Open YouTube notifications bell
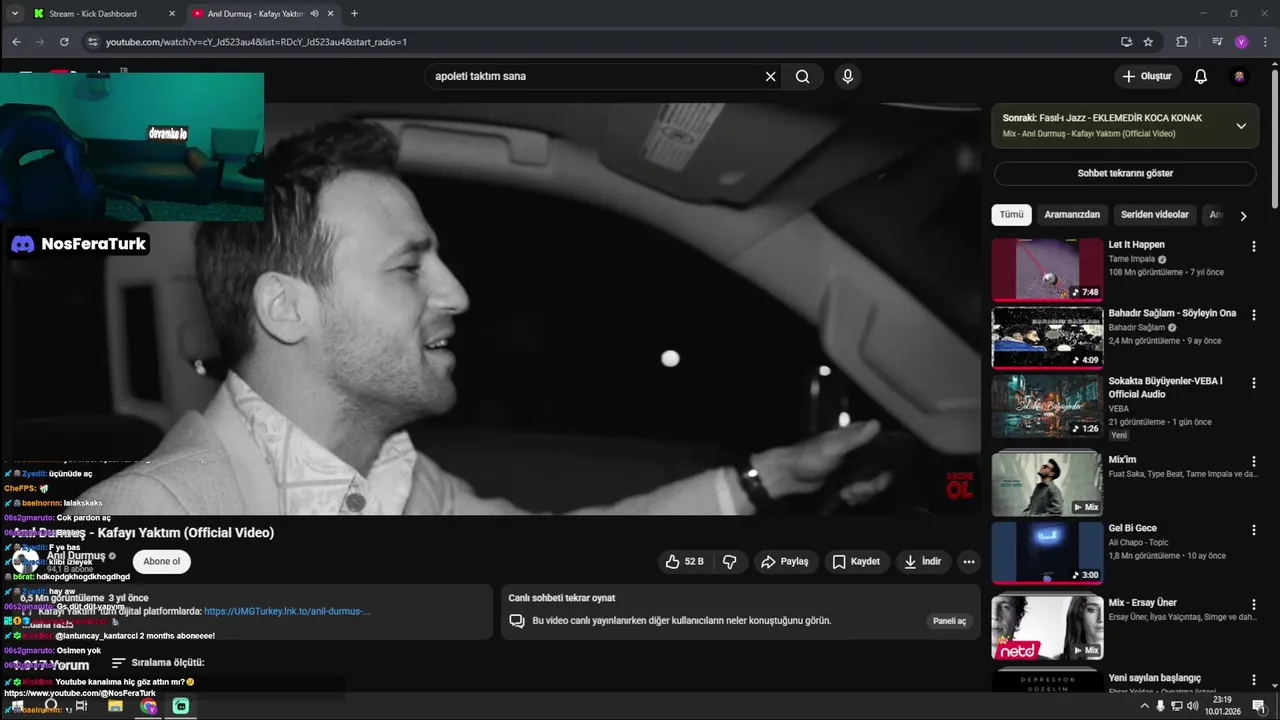1280x720 pixels. coord(1201,76)
